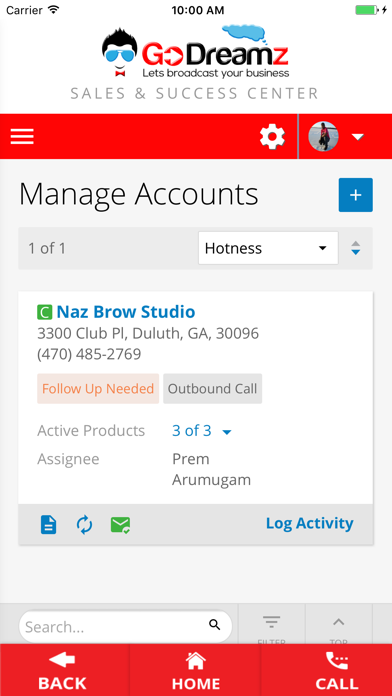Click the green email verified icon
The width and height of the screenshot is (392, 696).
click(x=120, y=525)
